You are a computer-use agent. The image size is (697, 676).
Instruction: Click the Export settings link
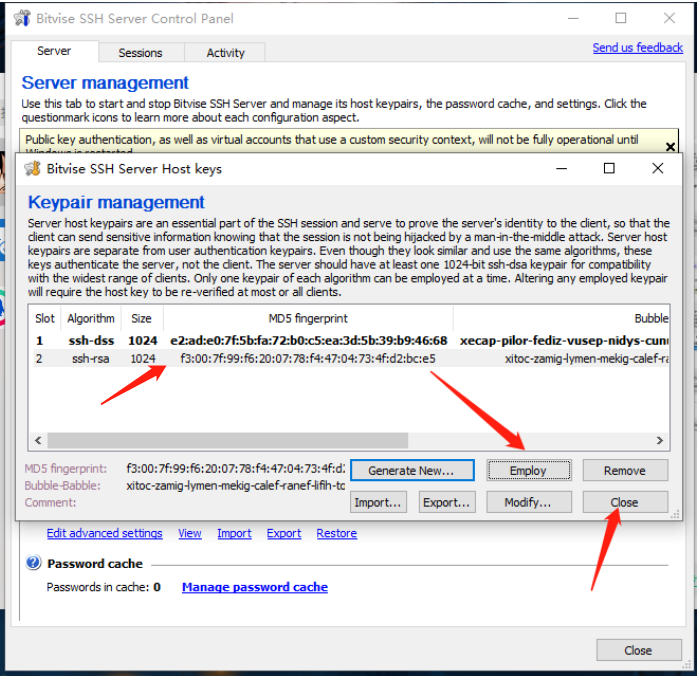284,533
